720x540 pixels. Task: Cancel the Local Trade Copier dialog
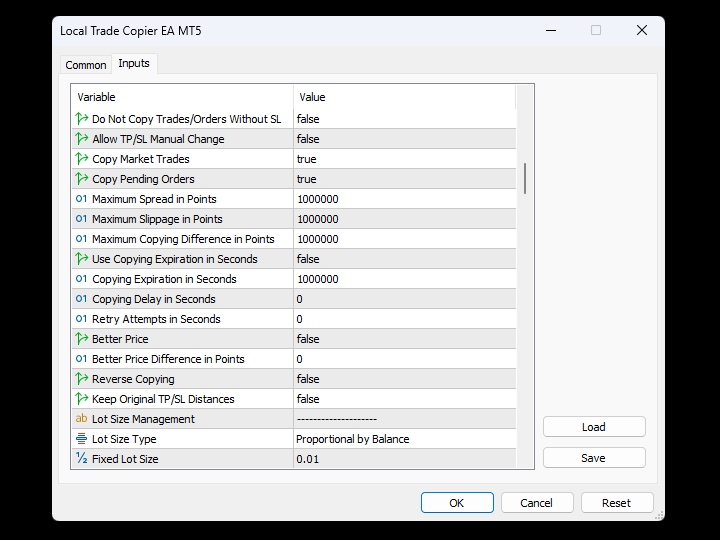[537, 503]
